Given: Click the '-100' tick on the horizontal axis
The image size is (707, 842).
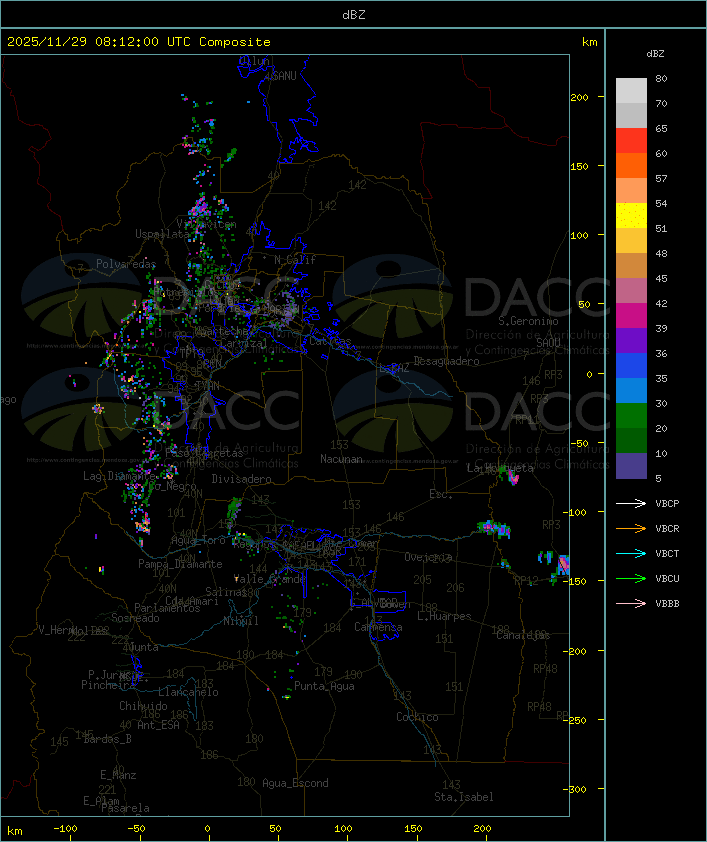Looking at the screenshot, I should 65,829.
